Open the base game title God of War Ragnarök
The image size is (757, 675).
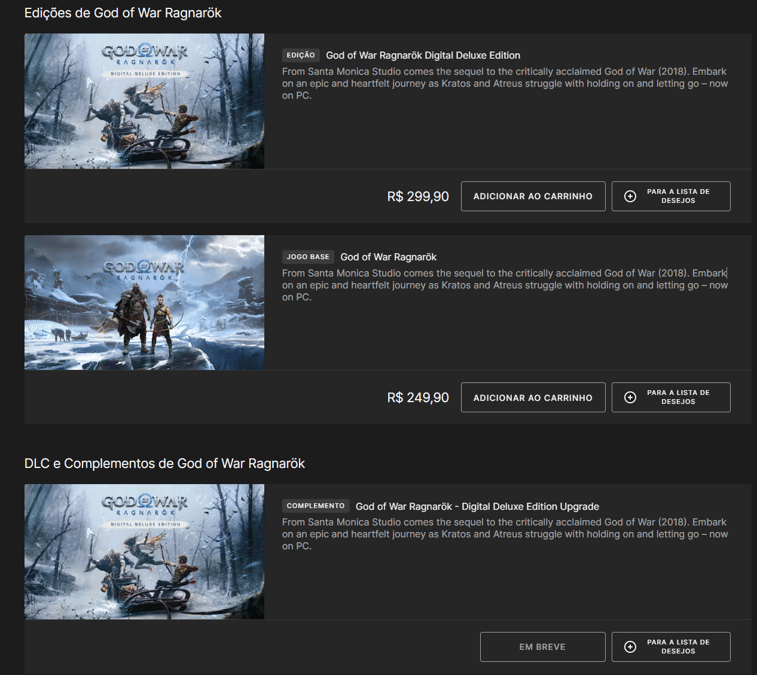(388, 257)
